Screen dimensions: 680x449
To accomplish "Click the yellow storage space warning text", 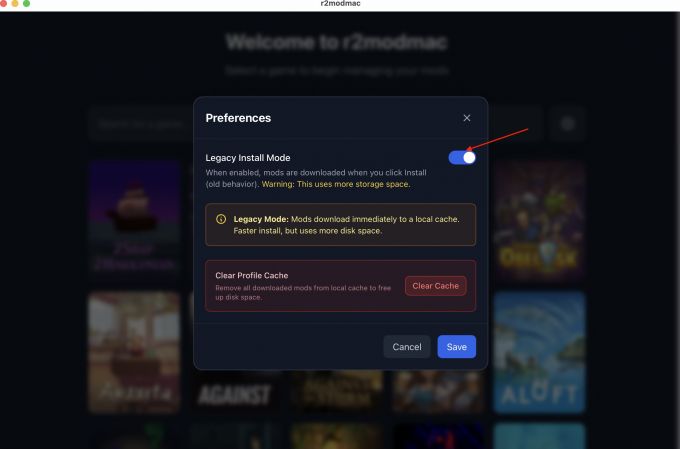I will [x=336, y=184].
